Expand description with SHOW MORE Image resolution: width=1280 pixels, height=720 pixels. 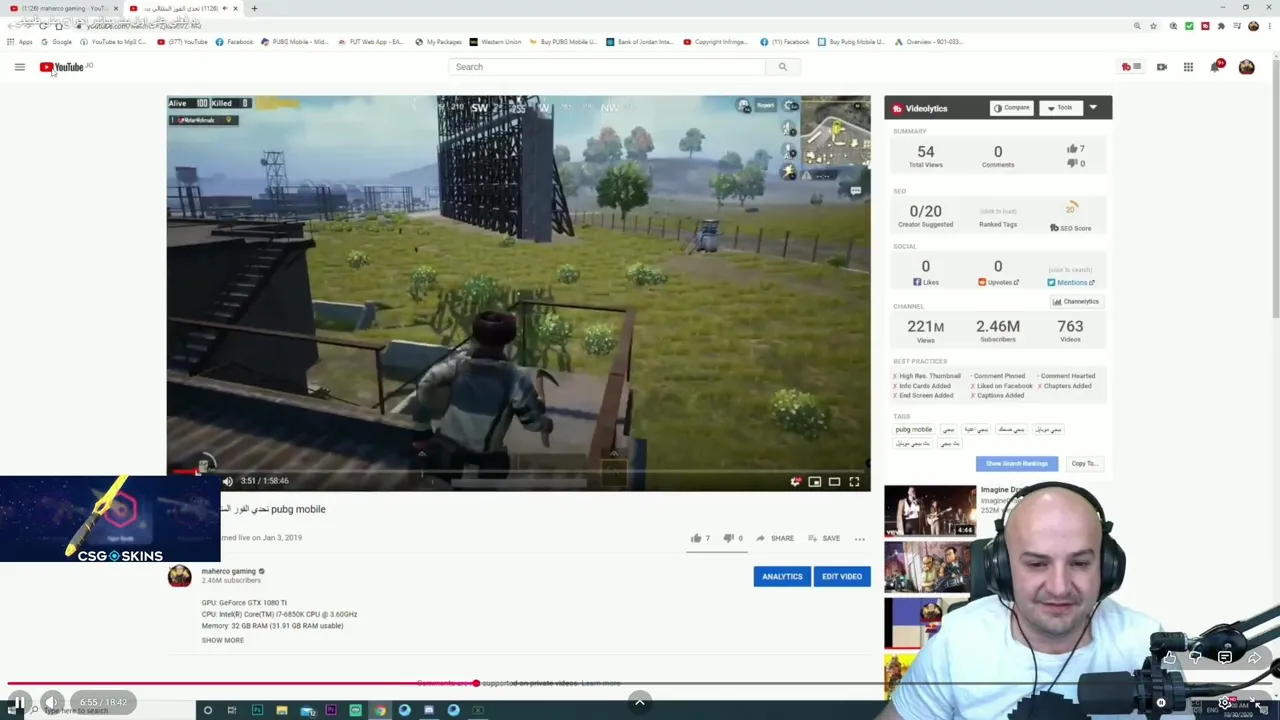(x=222, y=640)
